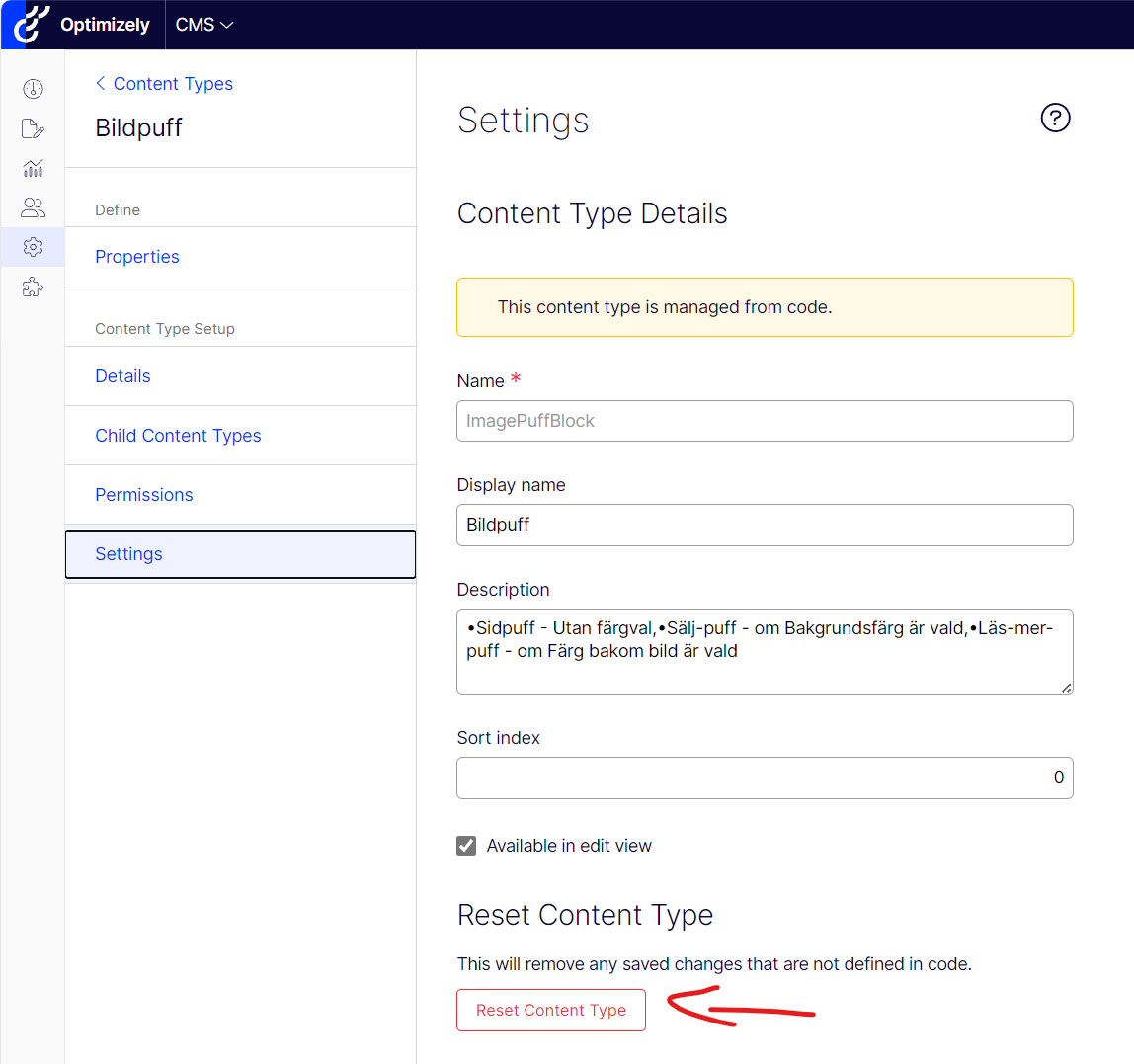The image size is (1134, 1064).
Task: Open the Properties section
Action: point(137,257)
